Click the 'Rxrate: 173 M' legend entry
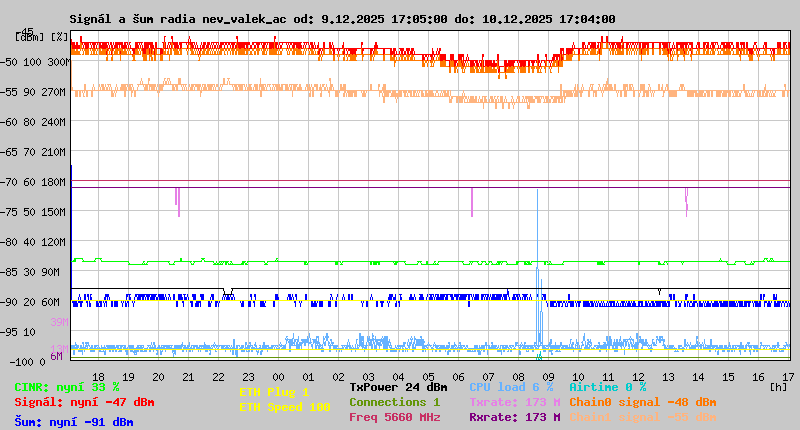 point(515,417)
